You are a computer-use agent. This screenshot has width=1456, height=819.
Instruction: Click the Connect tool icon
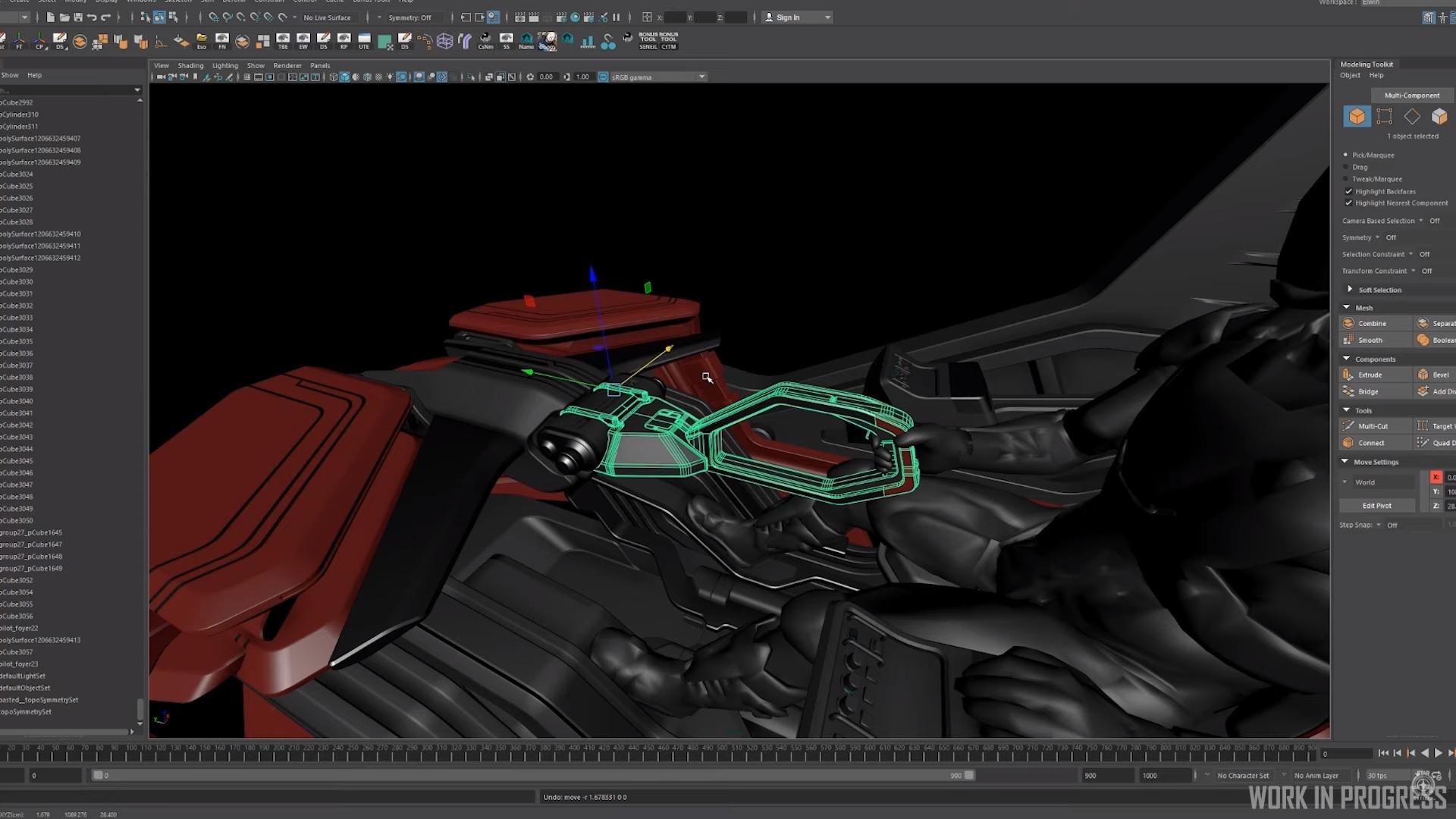pos(1348,443)
